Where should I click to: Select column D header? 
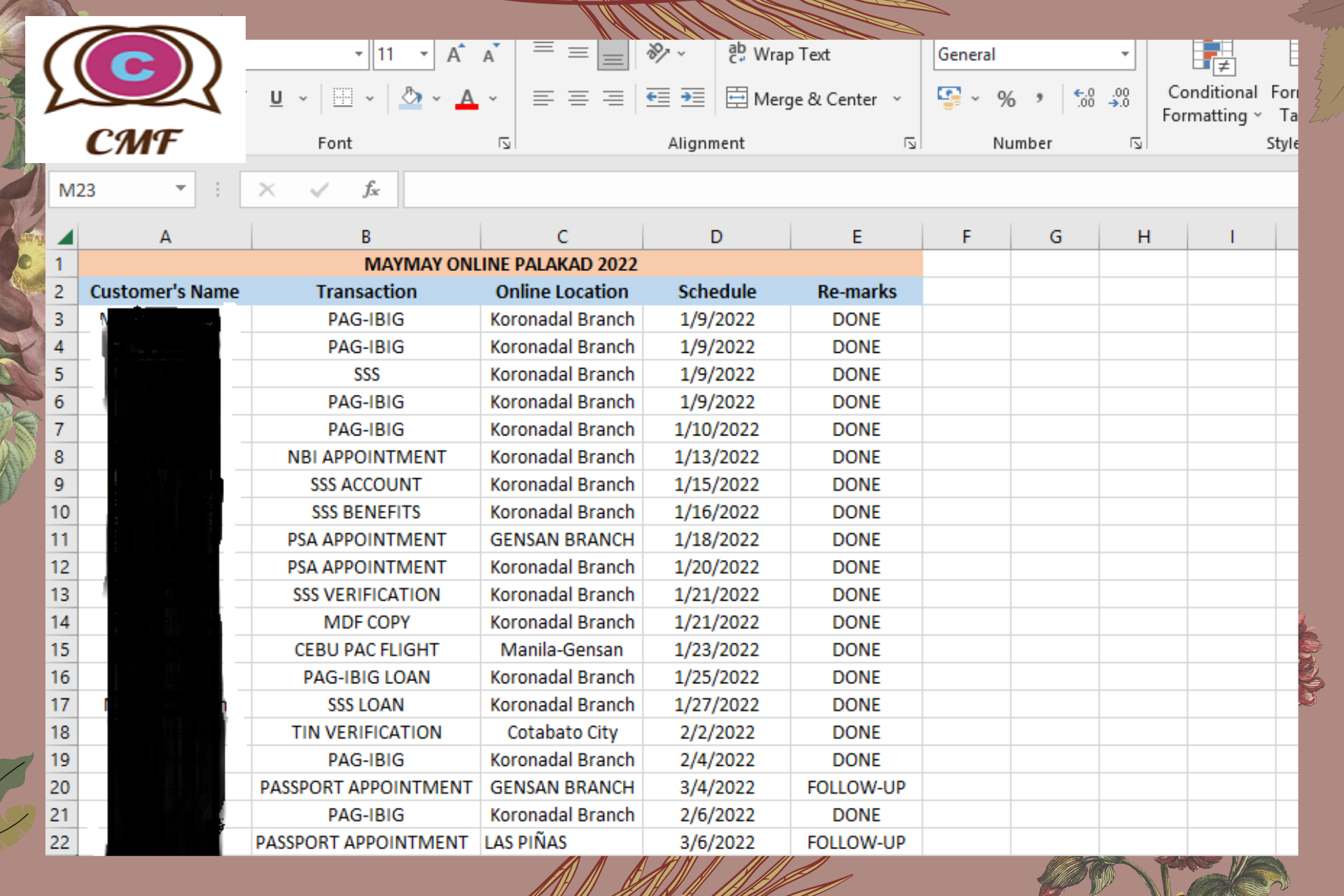716,237
